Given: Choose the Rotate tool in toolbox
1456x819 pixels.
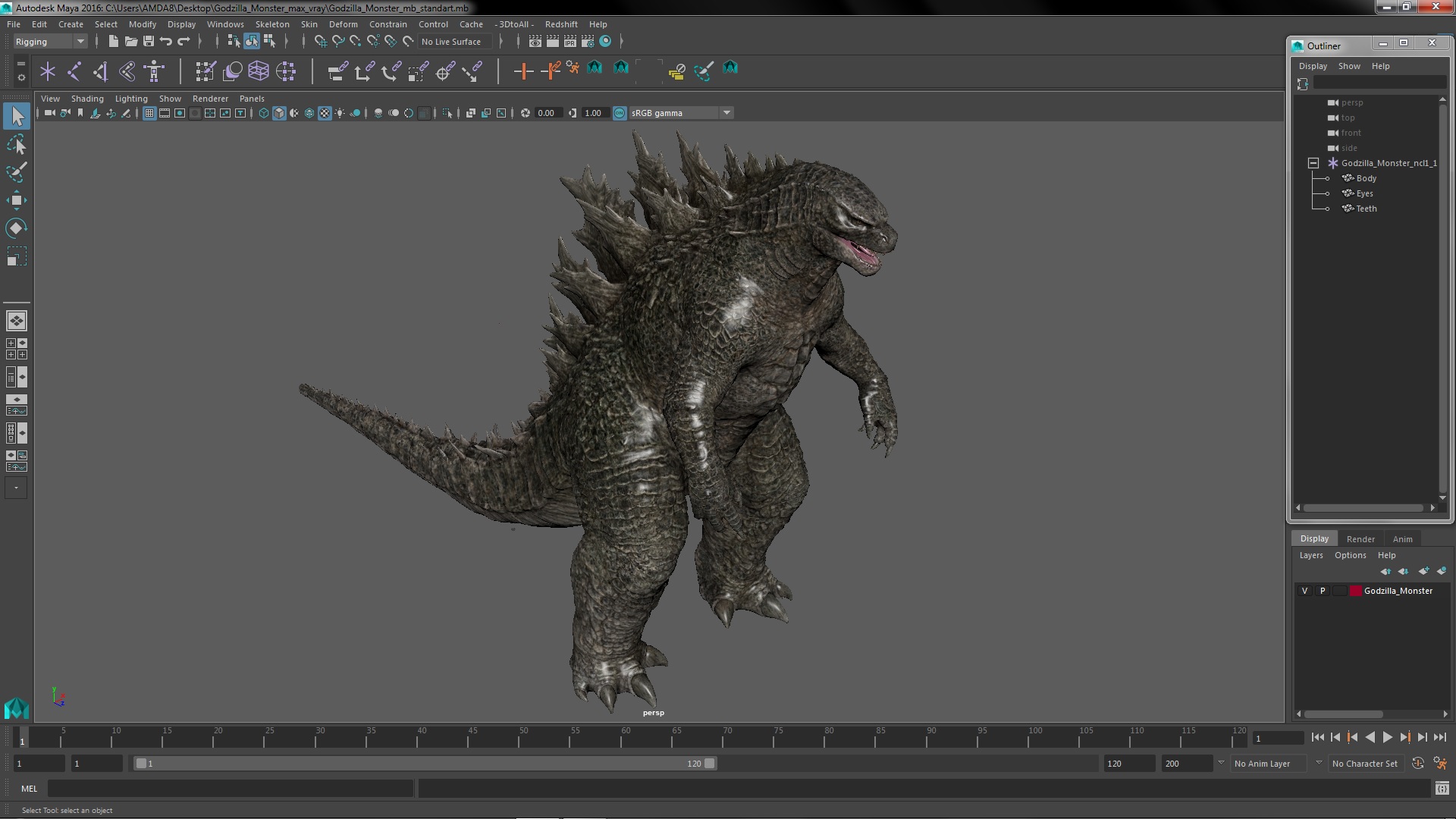Looking at the screenshot, I should (17, 228).
